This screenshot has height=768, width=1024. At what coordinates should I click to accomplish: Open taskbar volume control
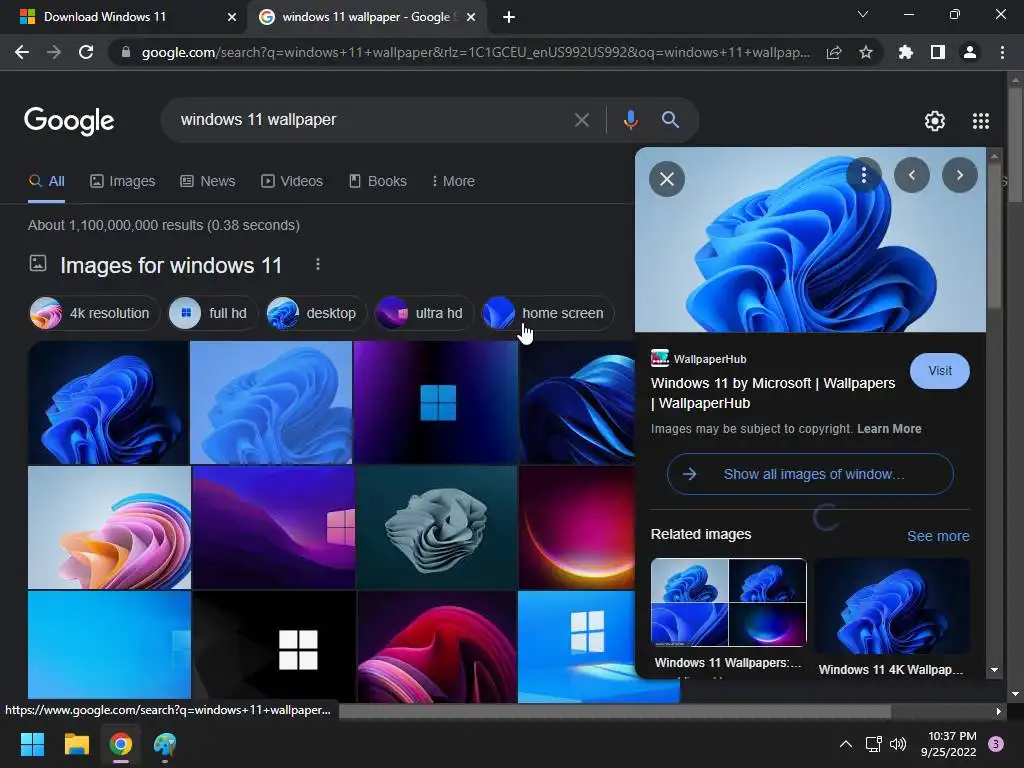coord(898,744)
